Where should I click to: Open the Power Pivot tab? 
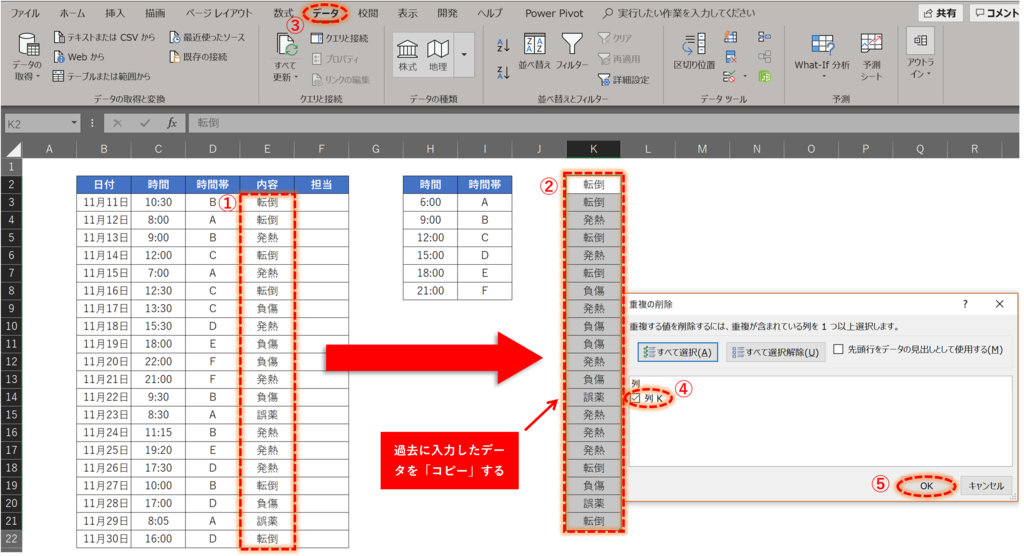pos(554,13)
